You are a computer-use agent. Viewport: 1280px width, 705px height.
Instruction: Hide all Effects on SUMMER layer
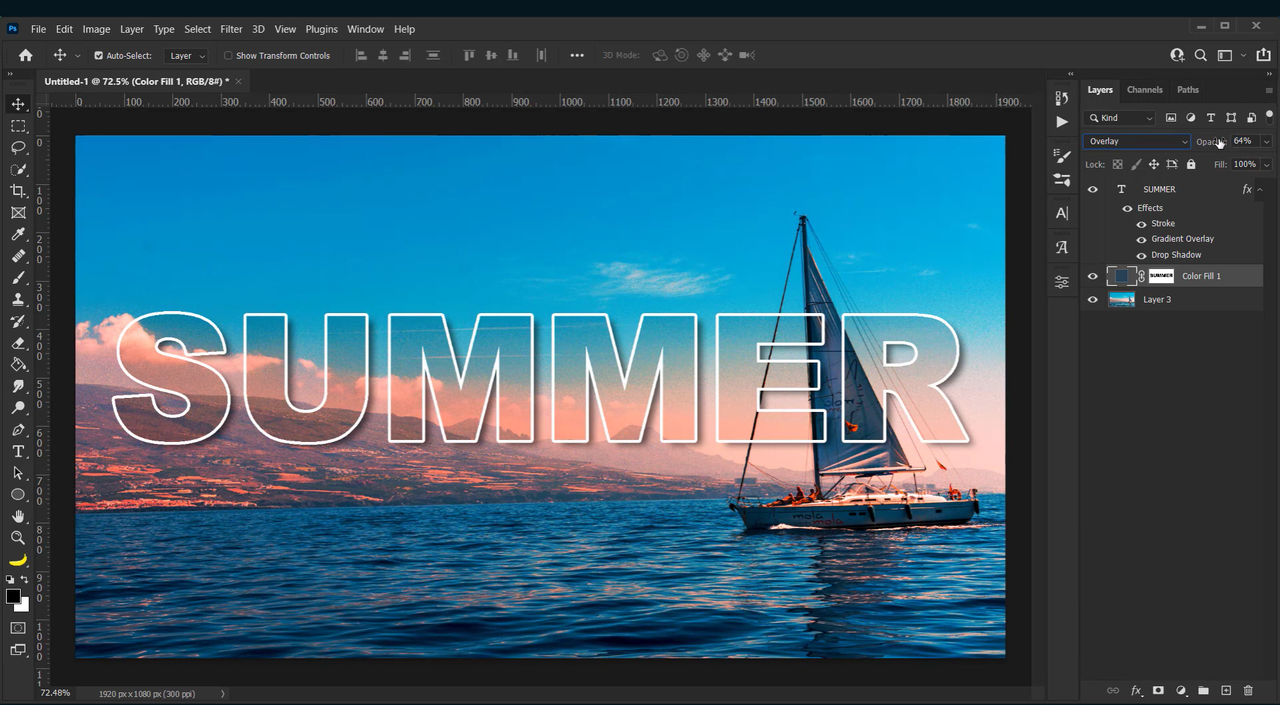1127,208
